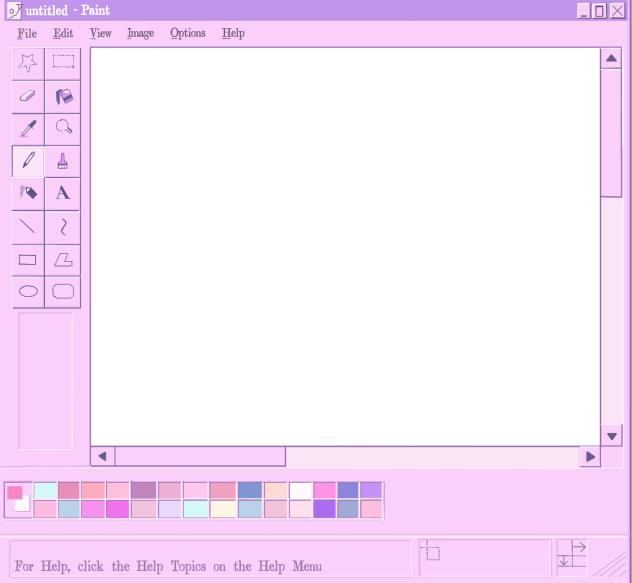Click the white background color box
Screen dimensions: 632x583
(x=23, y=504)
